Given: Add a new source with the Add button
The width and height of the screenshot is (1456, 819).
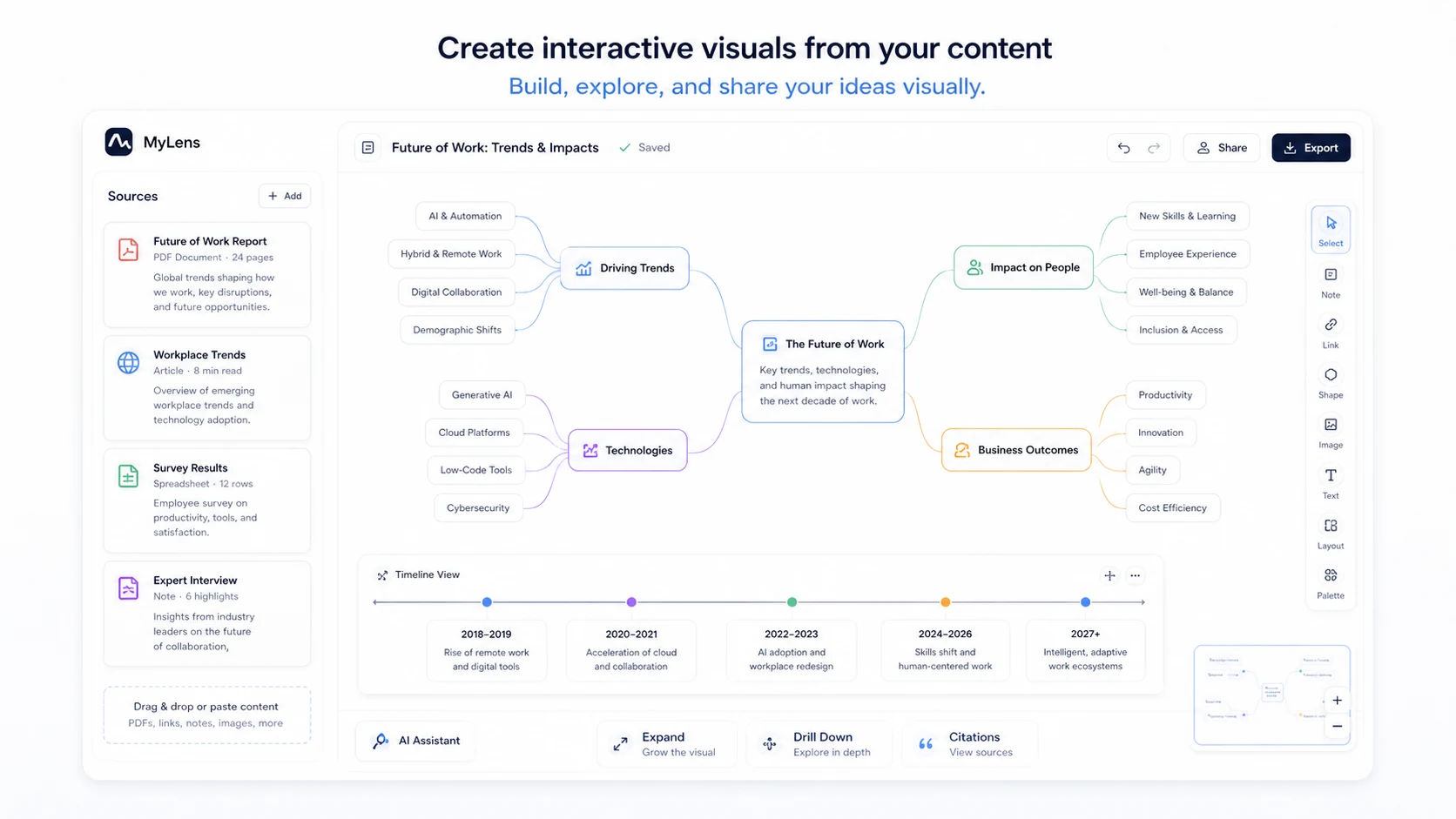Looking at the screenshot, I should (285, 196).
